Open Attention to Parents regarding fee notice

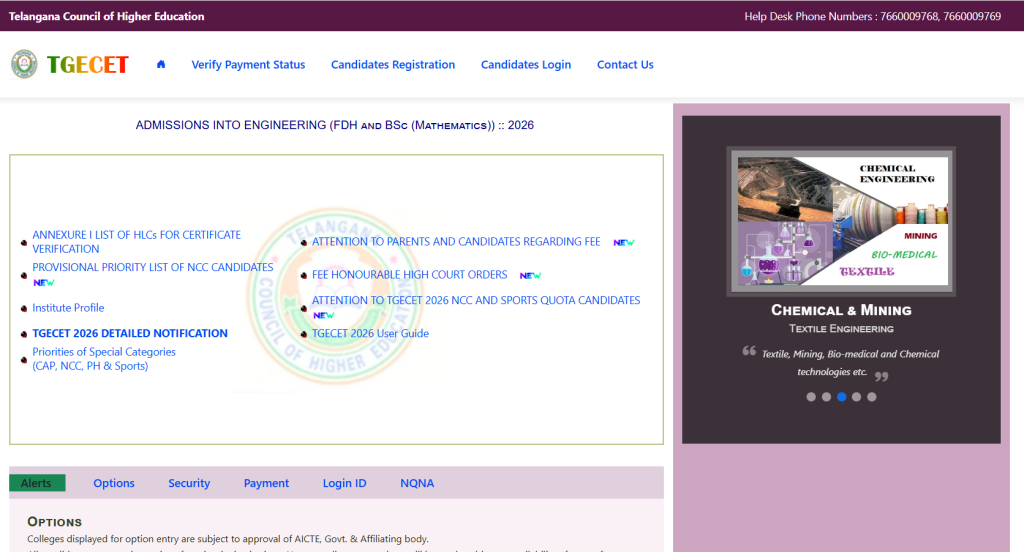(456, 242)
